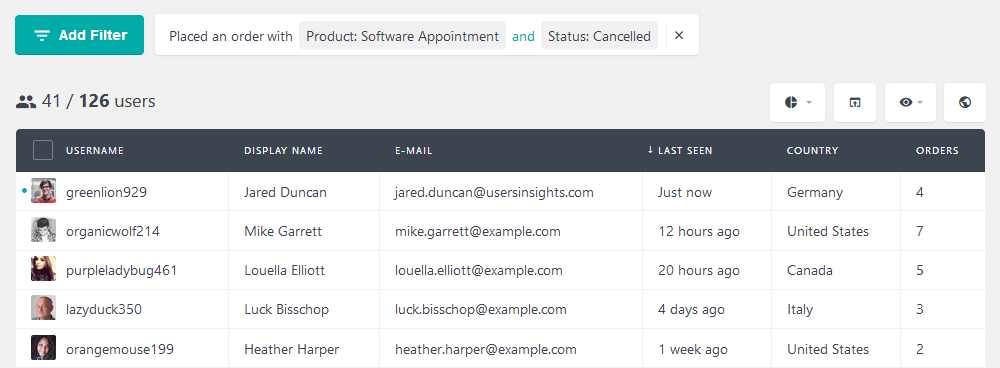Edit the Product: Software Appointment filter chip
The image size is (1000, 368).
(x=402, y=36)
